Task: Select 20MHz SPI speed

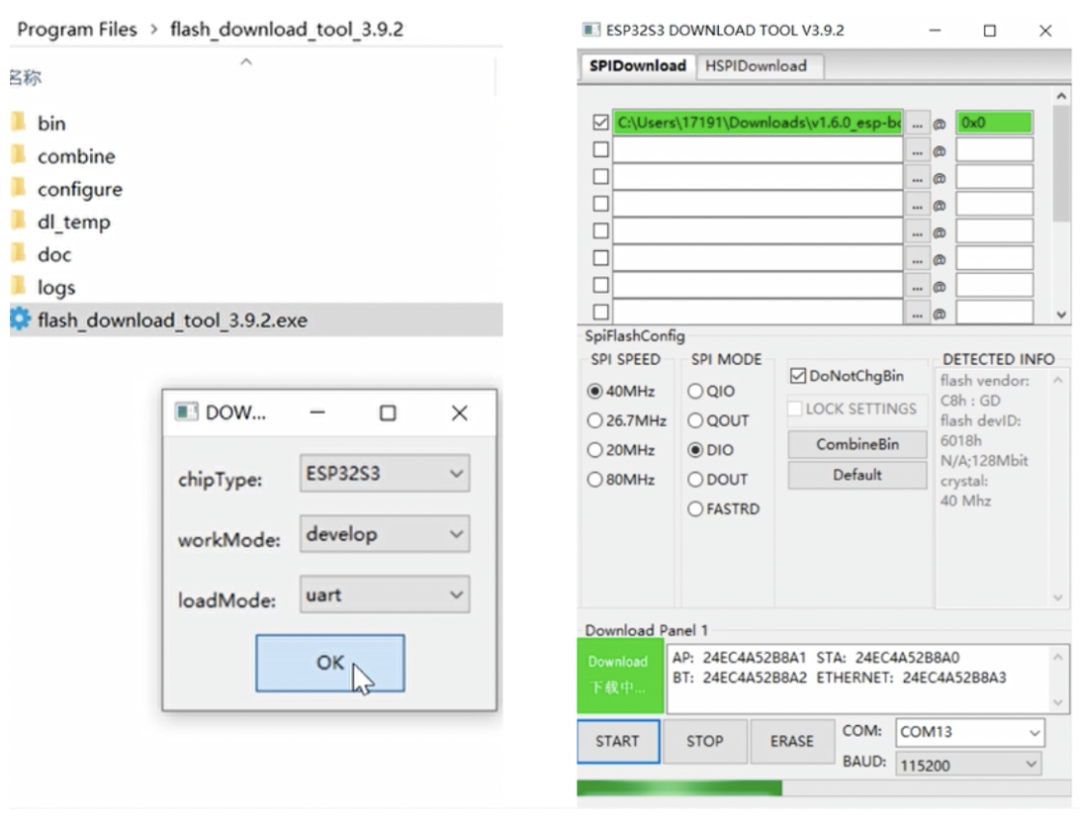Action: pos(595,450)
